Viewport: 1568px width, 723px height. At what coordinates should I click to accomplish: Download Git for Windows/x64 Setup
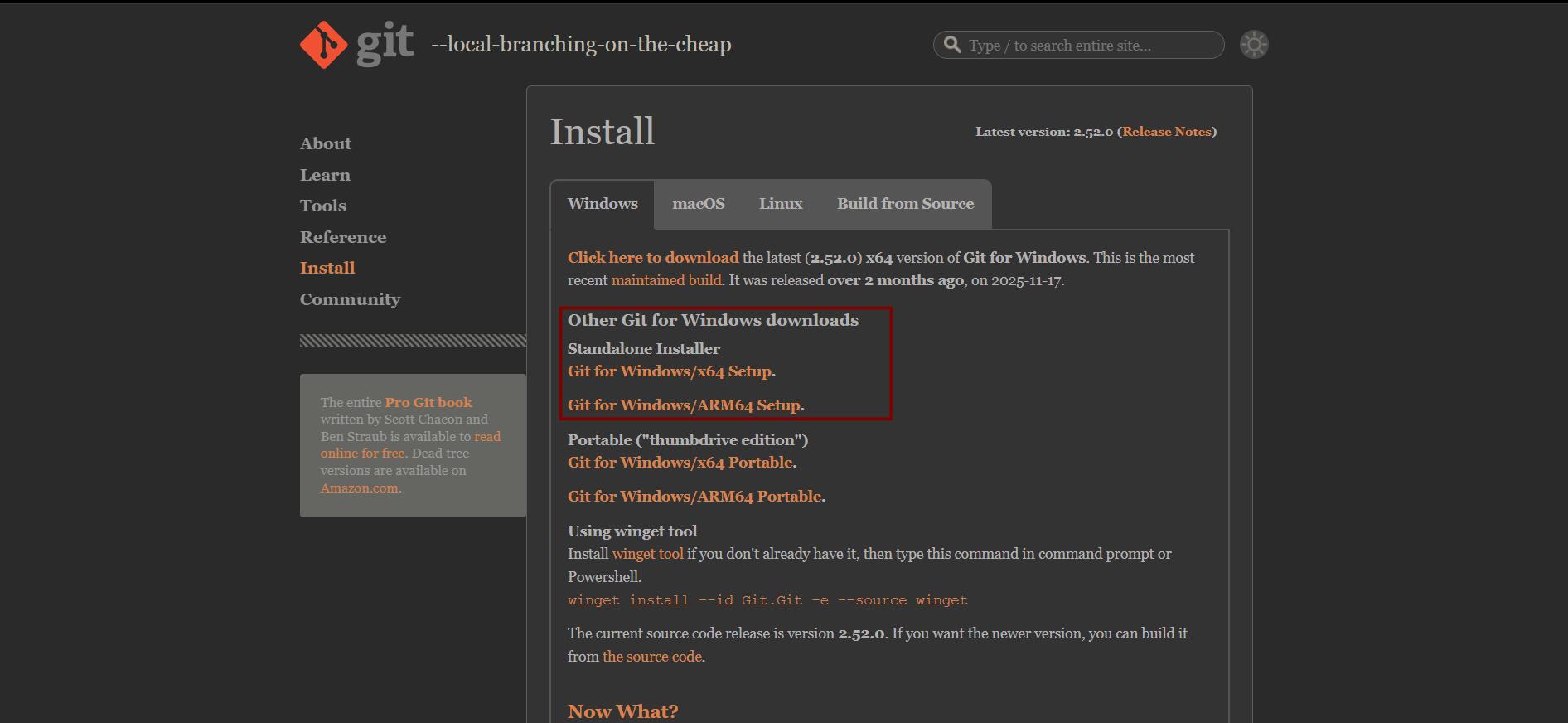pyautogui.click(x=670, y=371)
